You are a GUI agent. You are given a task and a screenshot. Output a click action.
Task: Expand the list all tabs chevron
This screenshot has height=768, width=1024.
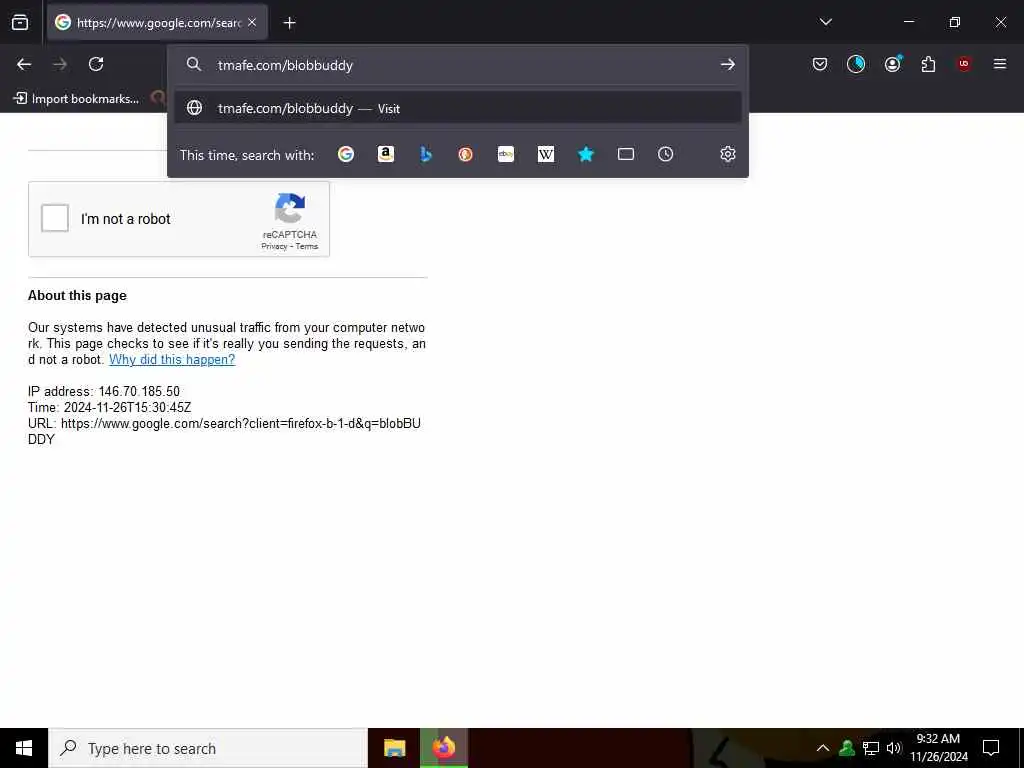tap(825, 22)
